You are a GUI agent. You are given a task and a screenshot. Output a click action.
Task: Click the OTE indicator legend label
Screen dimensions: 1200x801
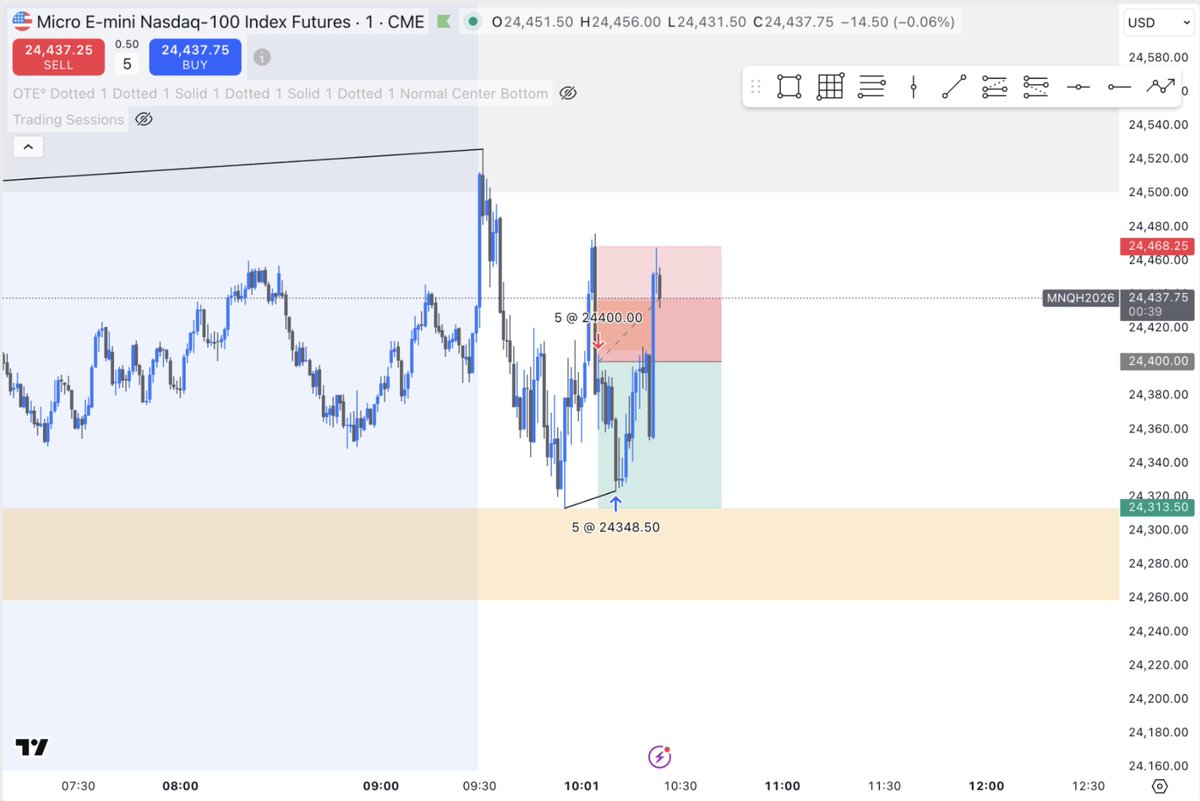tap(280, 93)
